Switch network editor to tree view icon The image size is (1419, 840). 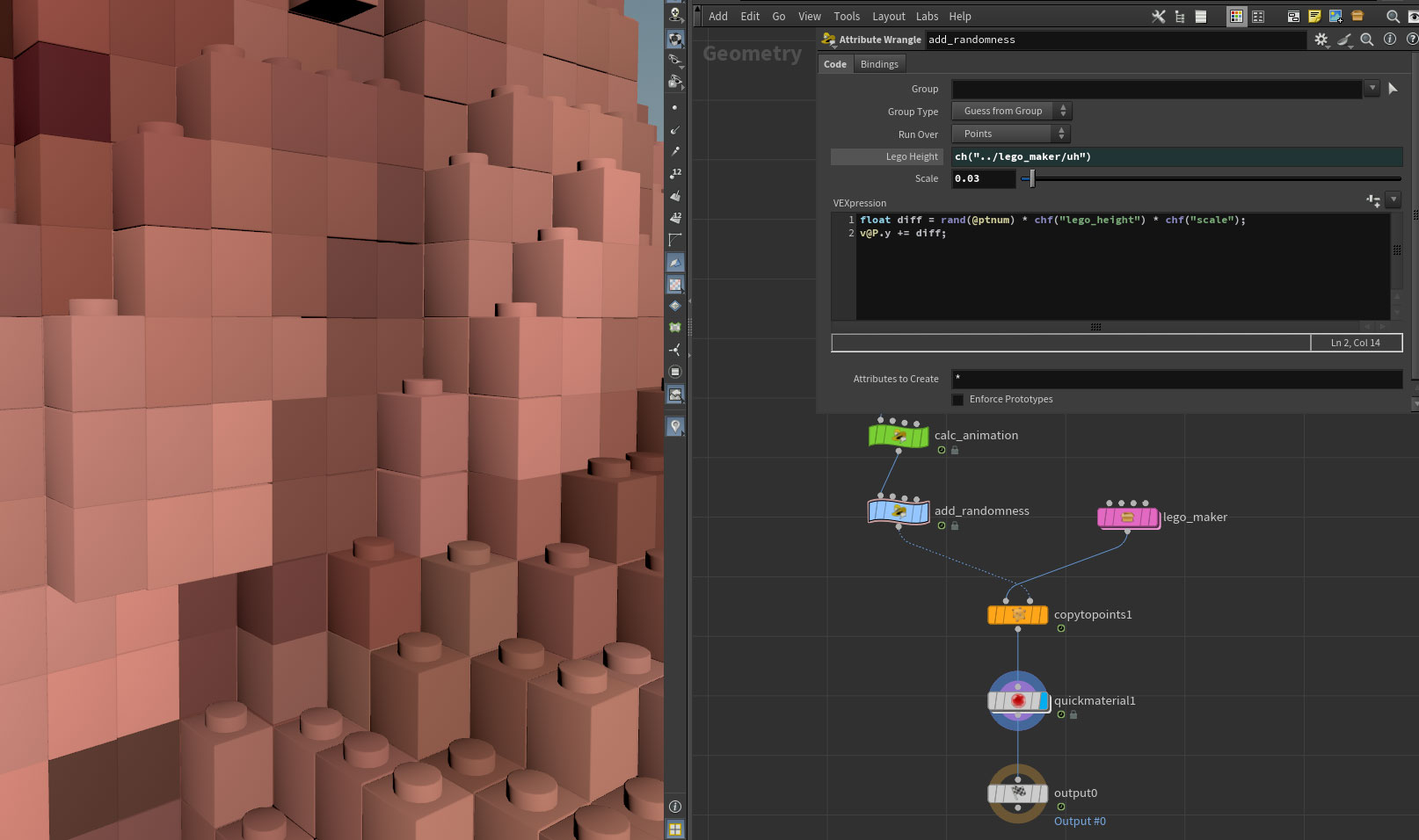click(x=1180, y=16)
